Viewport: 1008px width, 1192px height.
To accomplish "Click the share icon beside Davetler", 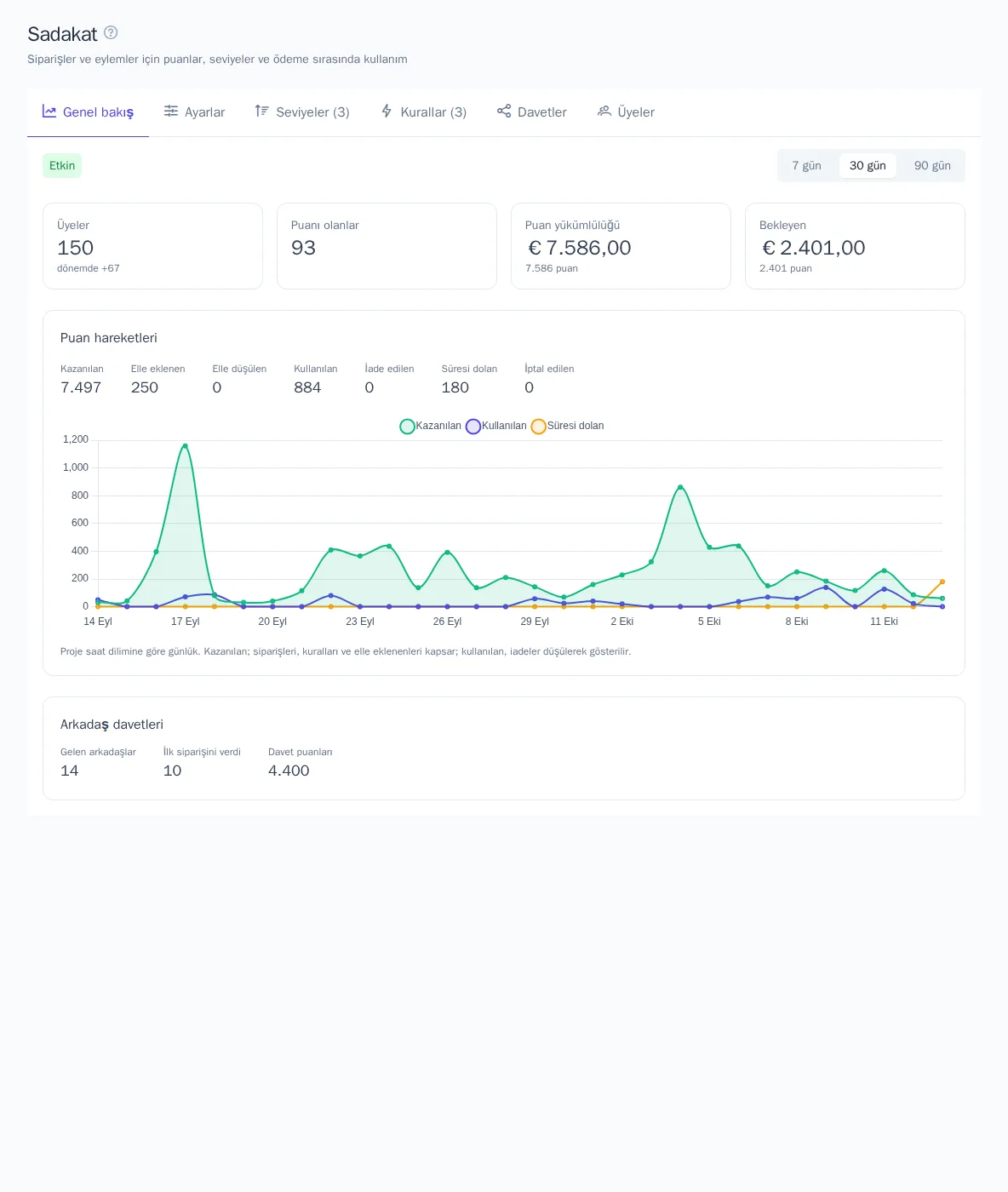I will tap(504, 112).
